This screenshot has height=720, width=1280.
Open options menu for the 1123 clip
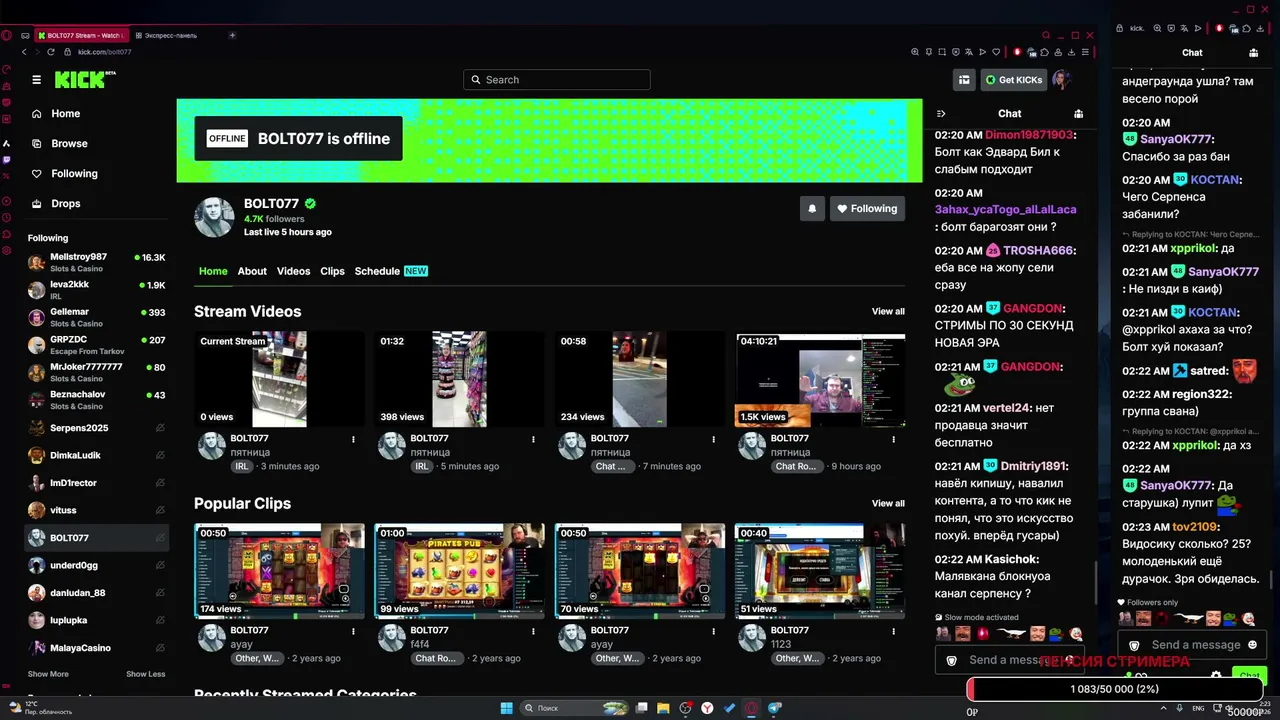tap(893, 631)
